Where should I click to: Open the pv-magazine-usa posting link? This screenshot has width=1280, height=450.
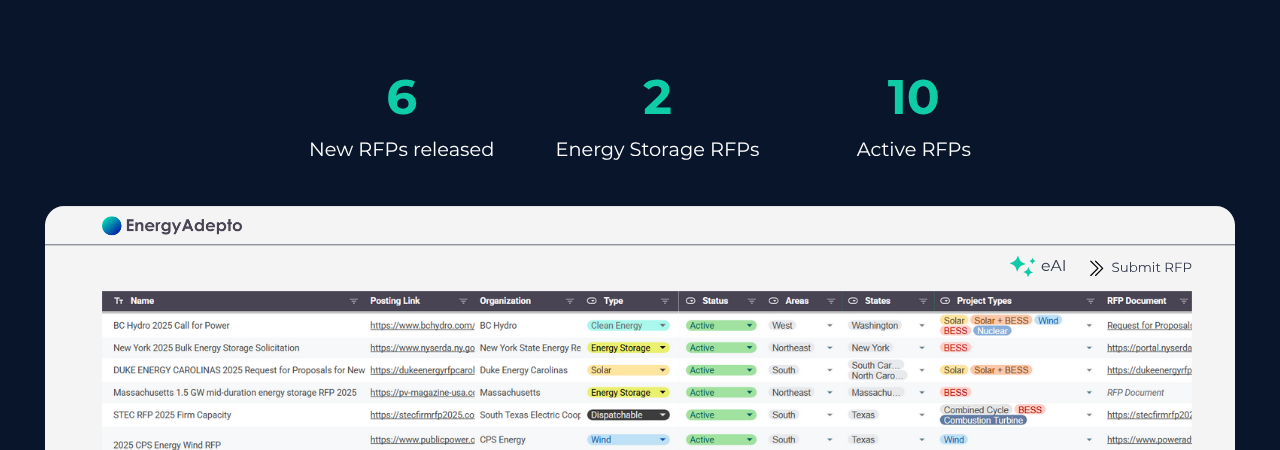coord(422,393)
